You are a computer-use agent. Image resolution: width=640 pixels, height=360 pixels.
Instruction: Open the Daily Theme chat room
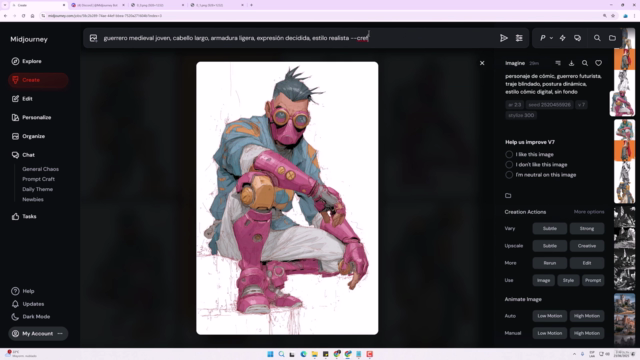38,189
